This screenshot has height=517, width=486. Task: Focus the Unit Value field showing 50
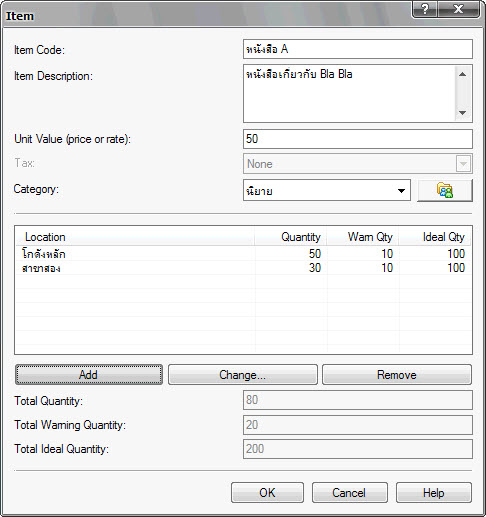coord(358,139)
